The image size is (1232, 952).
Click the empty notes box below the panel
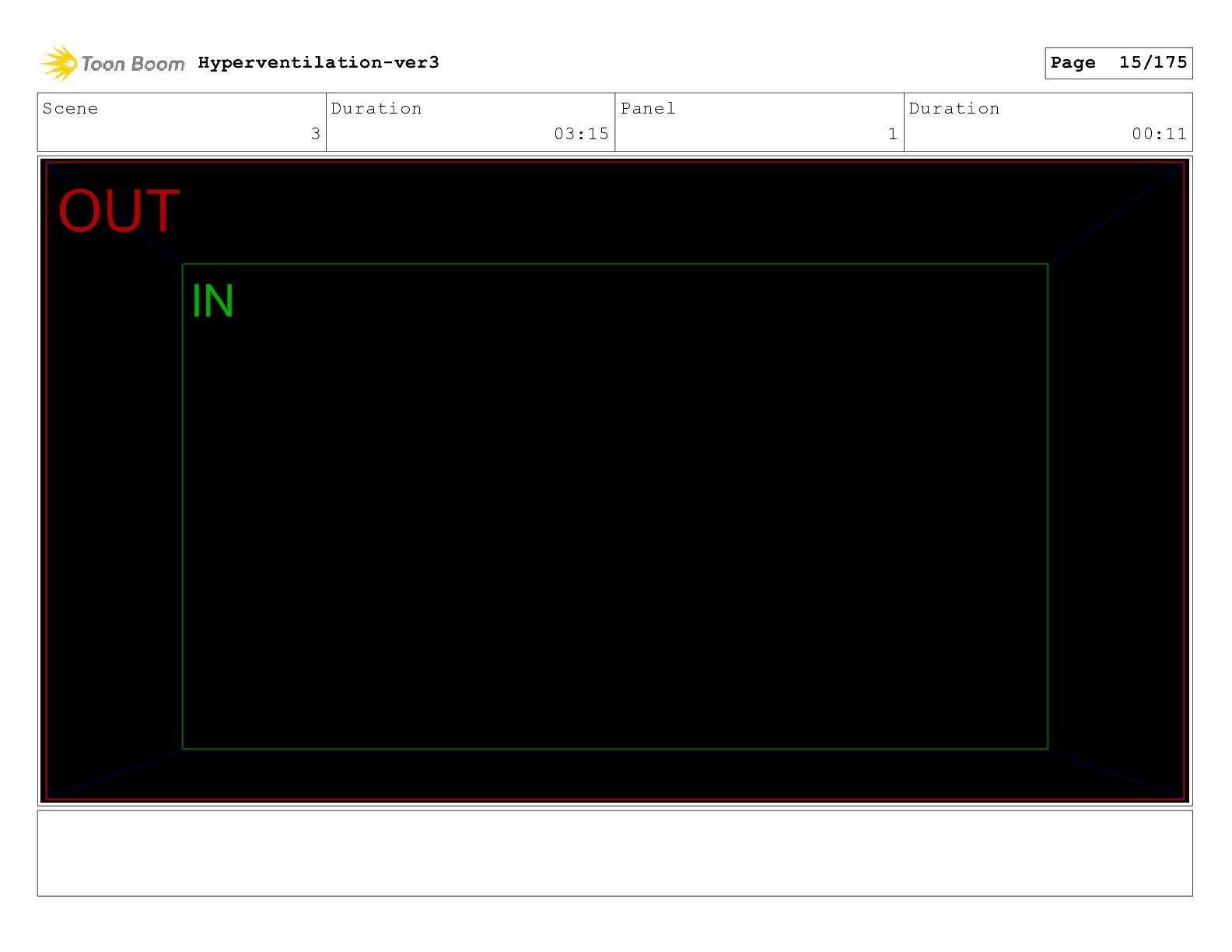[x=614, y=853]
